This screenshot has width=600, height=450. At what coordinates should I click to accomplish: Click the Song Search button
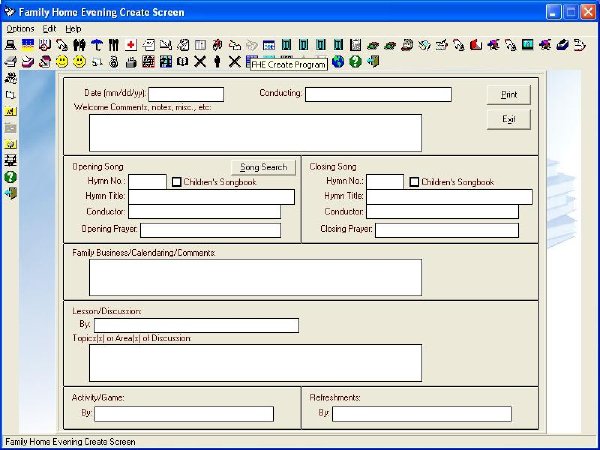click(263, 168)
